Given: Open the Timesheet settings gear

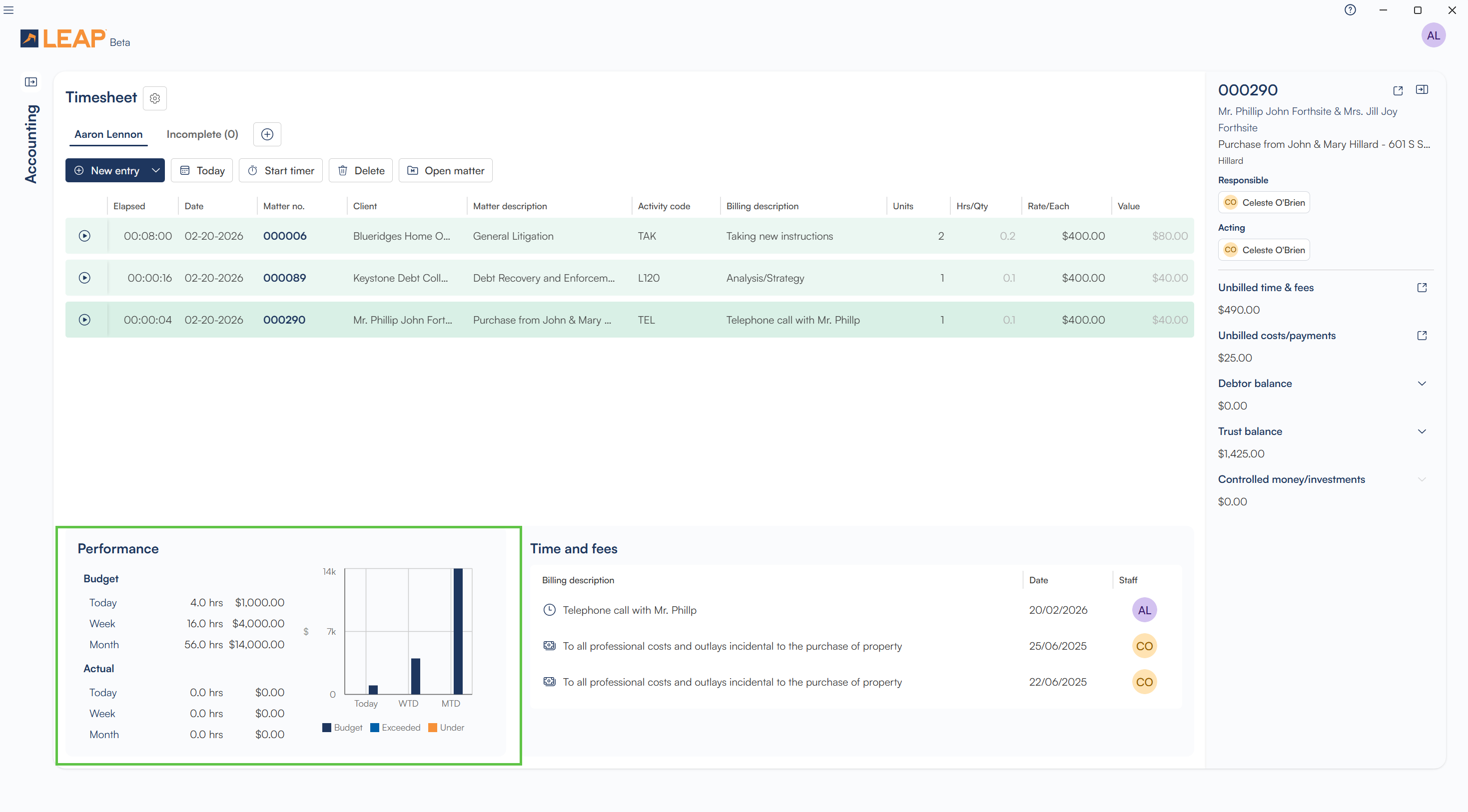Looking at the screenshot, I should click(154, 98).
